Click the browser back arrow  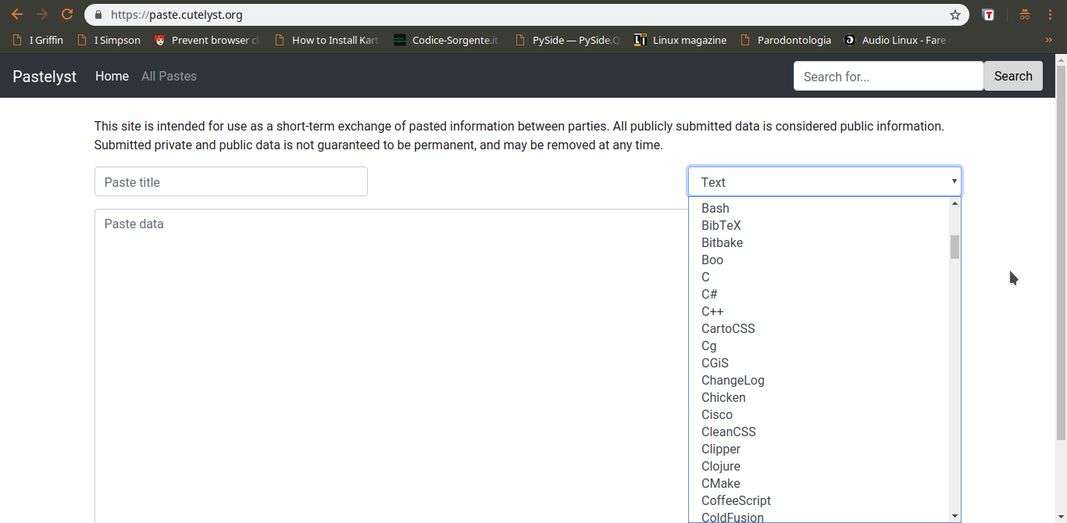coord(16,15)
